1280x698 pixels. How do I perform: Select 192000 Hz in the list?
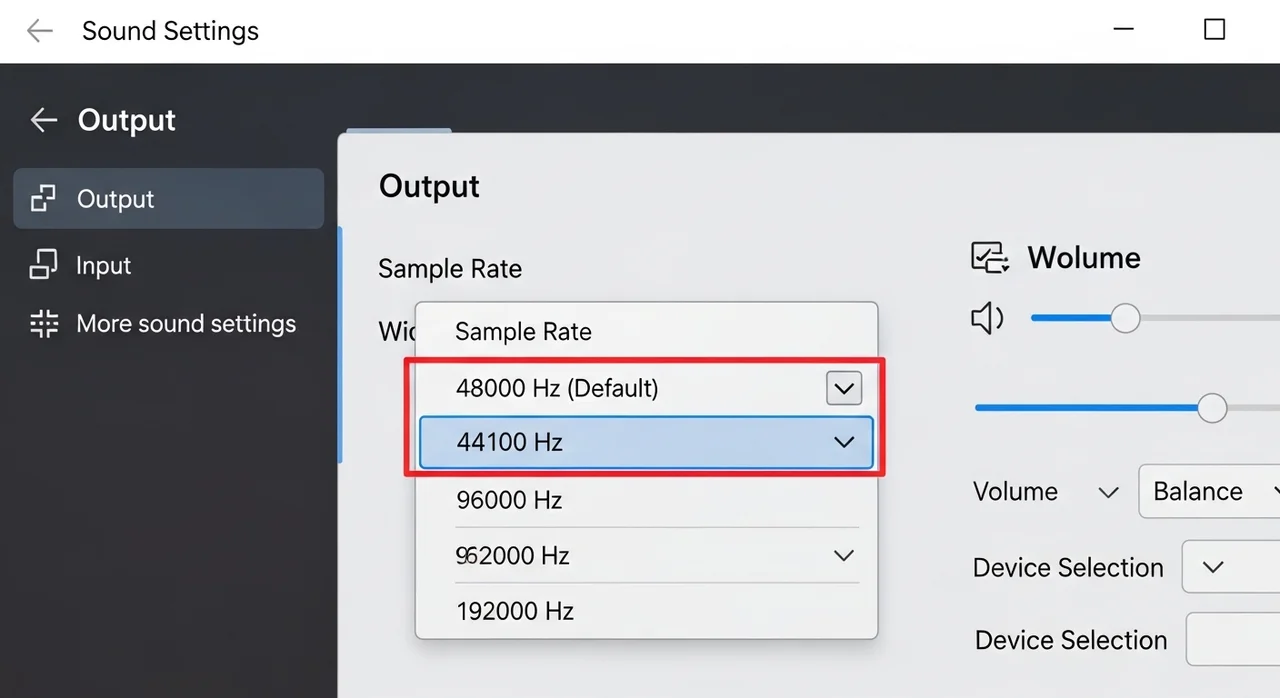coord(515,611)
